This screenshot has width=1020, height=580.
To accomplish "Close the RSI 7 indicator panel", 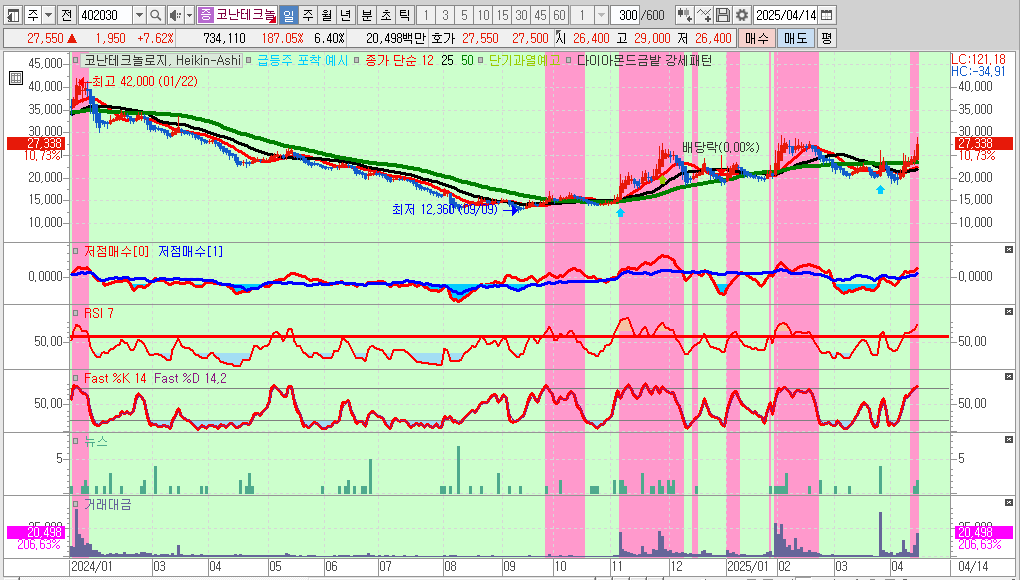I will pyautogui.click(x=1009, y=311).
